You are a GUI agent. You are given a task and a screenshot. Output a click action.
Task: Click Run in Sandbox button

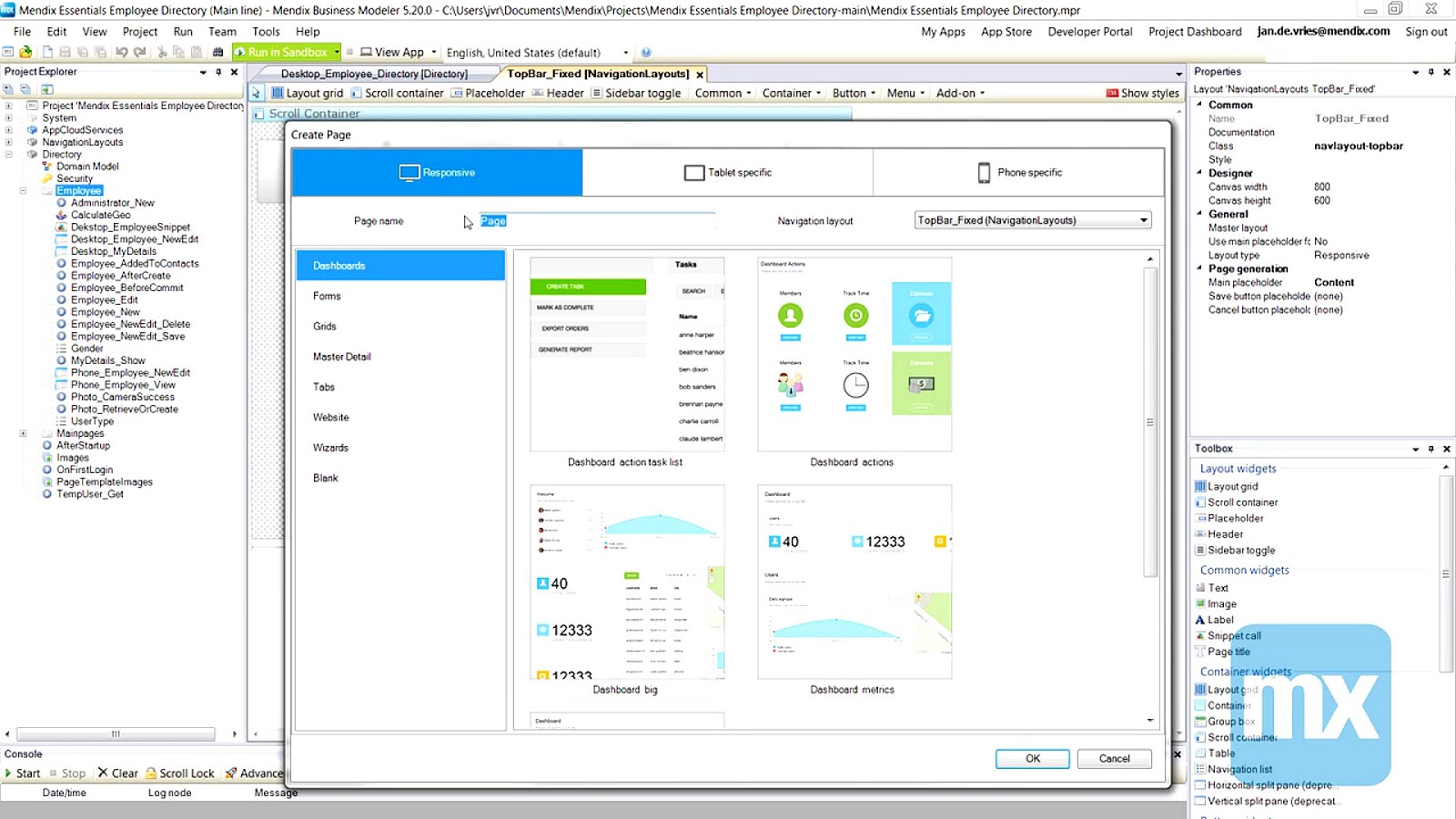pos(281,52)
